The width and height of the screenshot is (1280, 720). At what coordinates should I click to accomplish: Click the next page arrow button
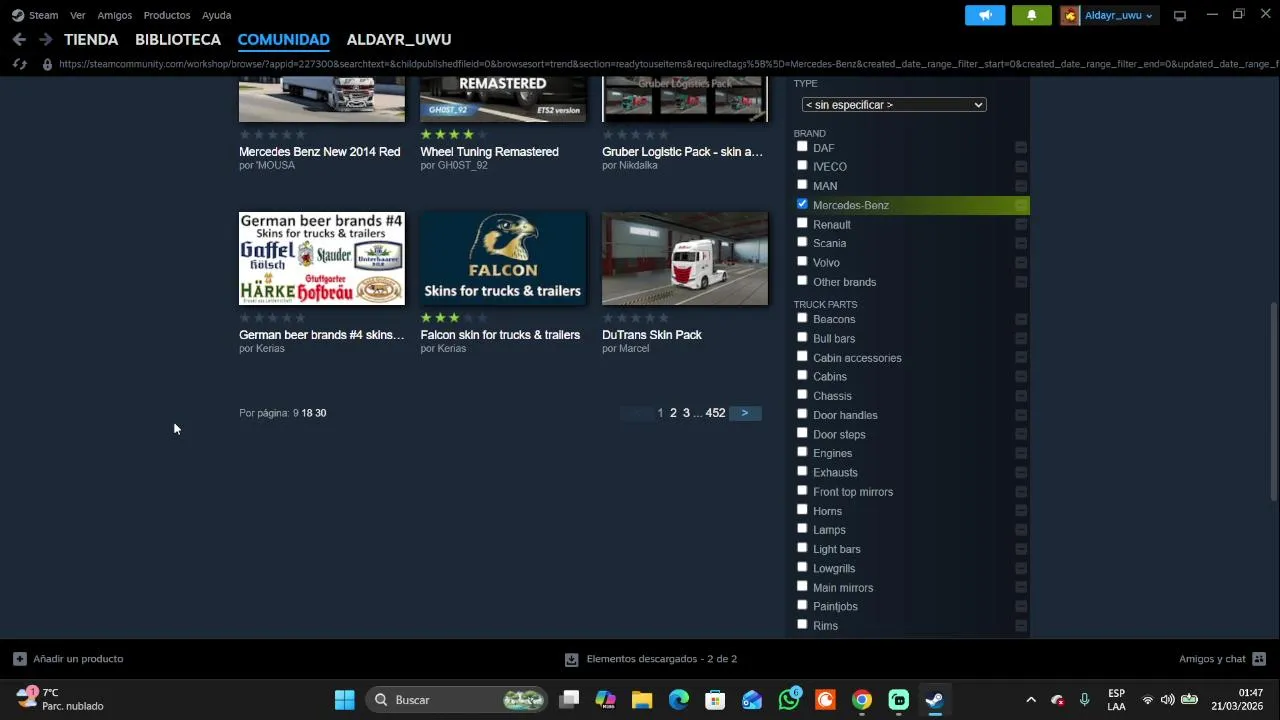tap(745, 413)
